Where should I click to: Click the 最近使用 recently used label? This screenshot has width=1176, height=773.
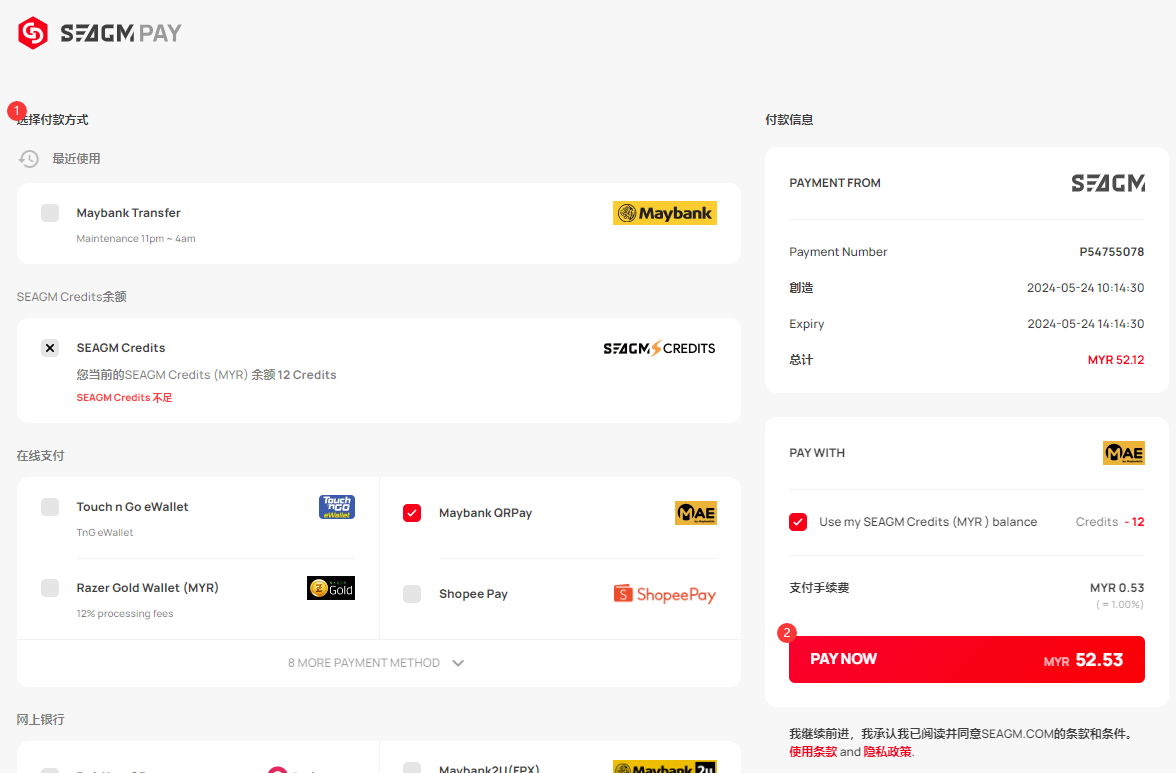click(76, 159)
